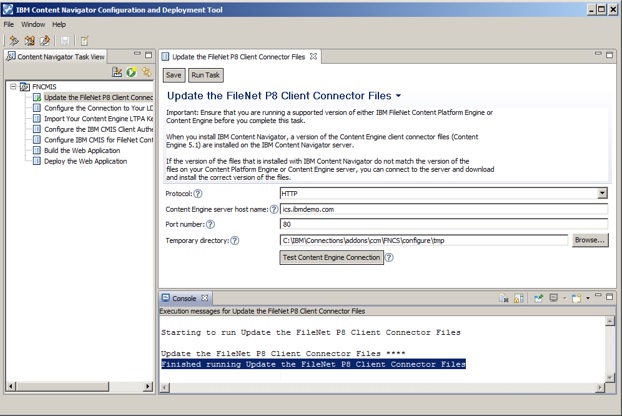Open help for Content Engine server host name

point(274,209)
